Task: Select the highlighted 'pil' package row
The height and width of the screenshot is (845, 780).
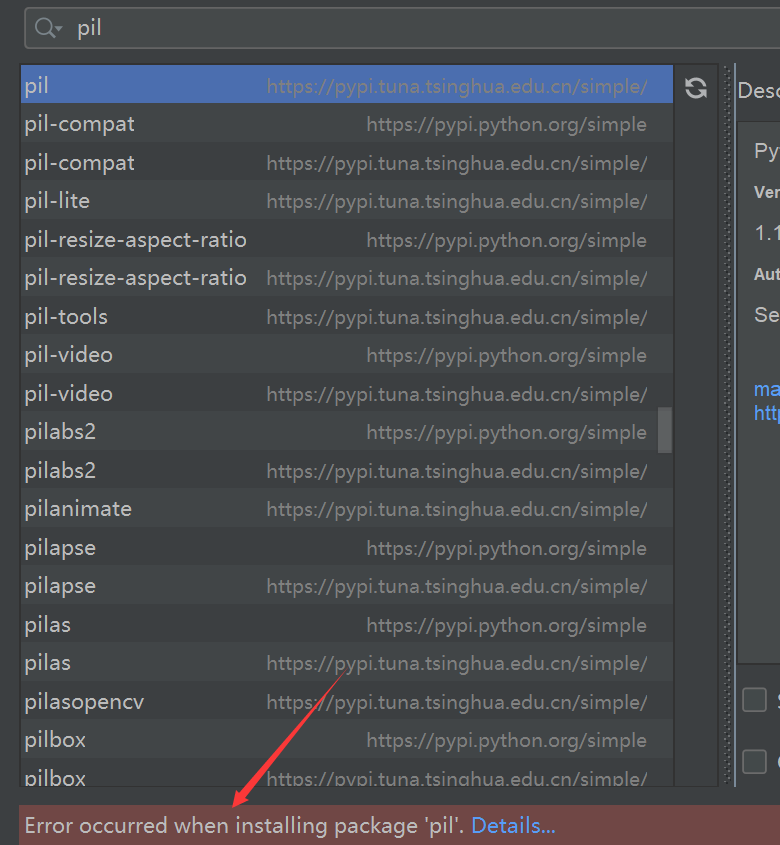Action: pyautogui.click(x=347, y=85)
